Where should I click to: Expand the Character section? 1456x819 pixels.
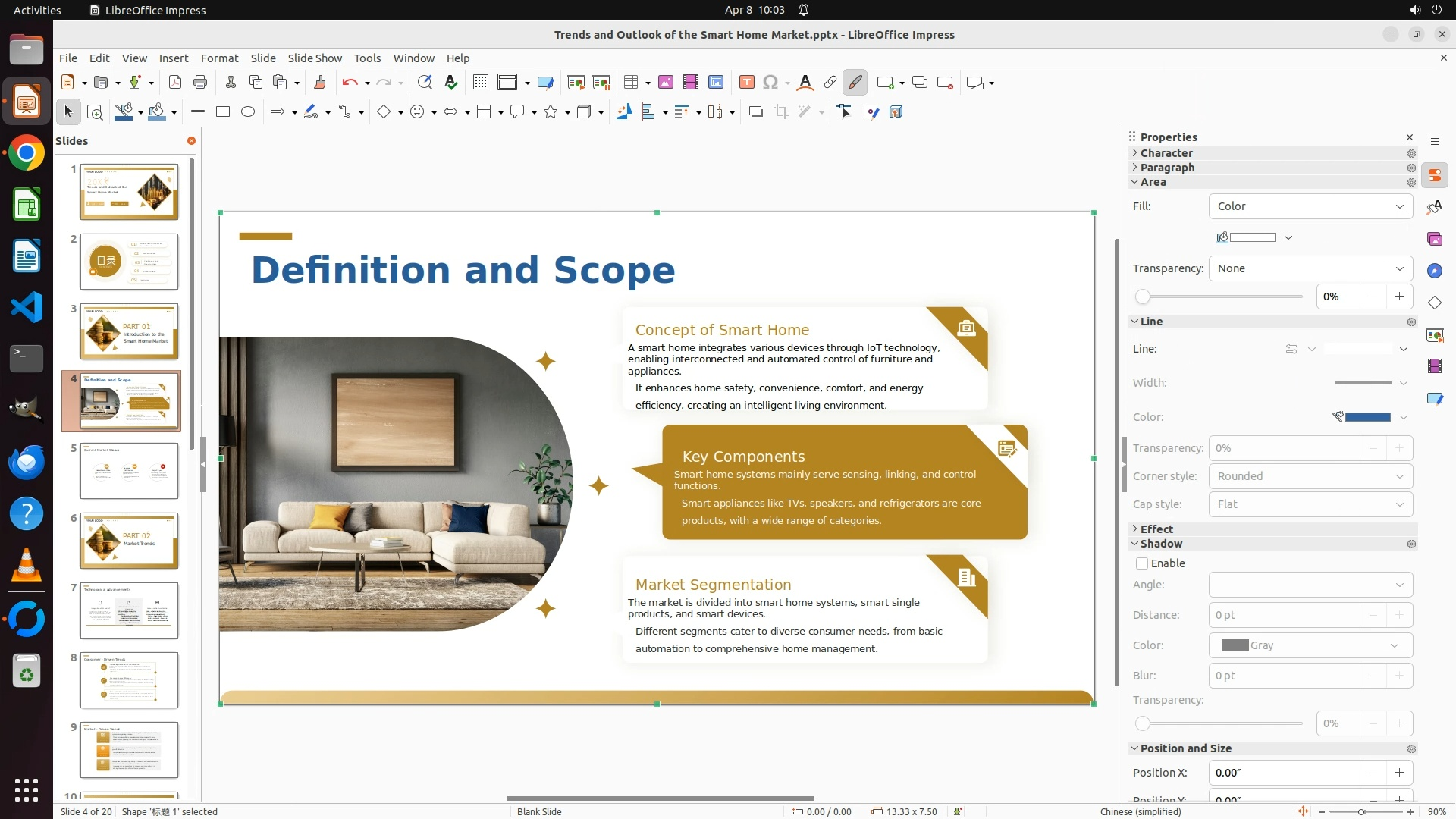pos(1166,153)
